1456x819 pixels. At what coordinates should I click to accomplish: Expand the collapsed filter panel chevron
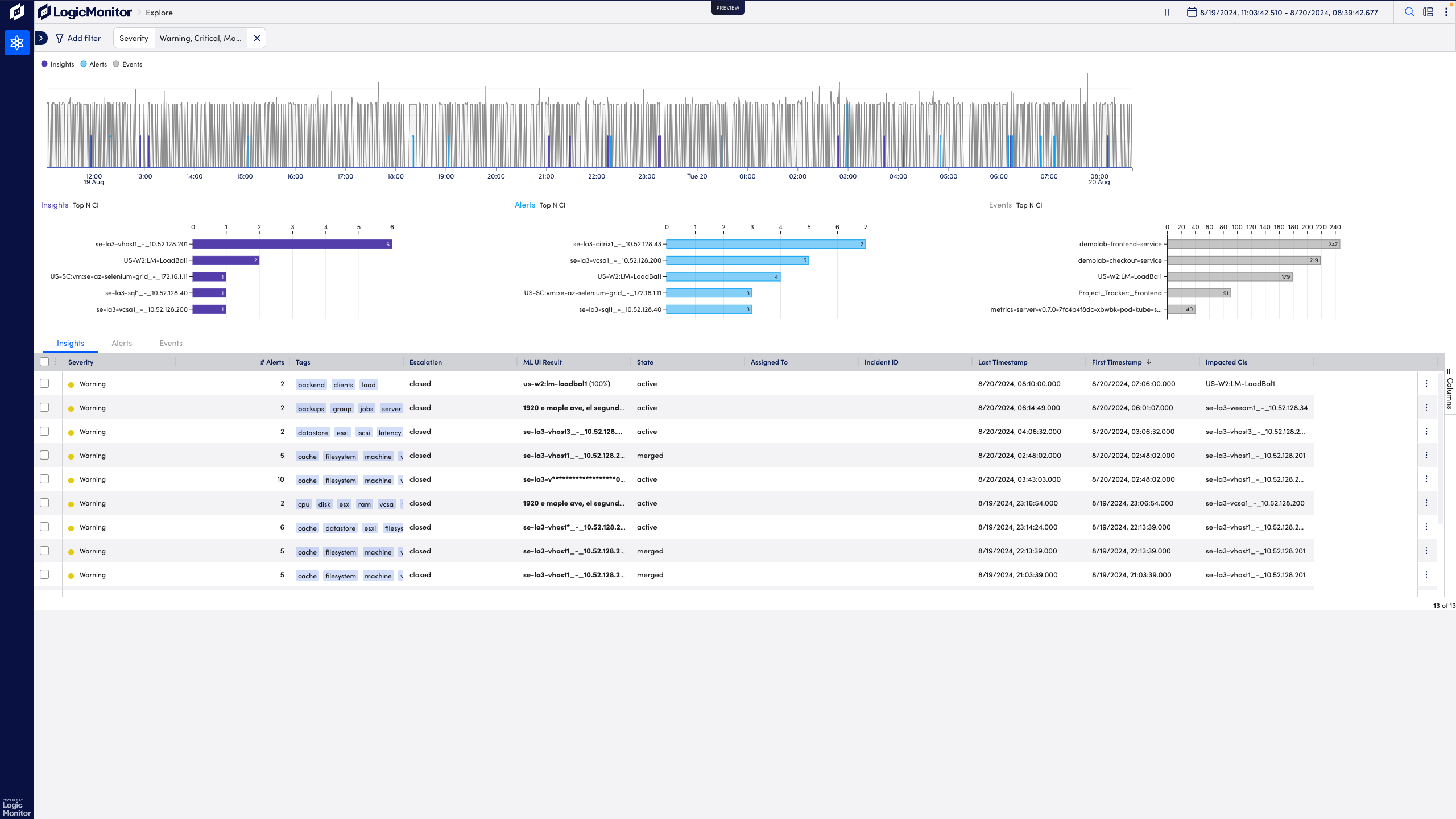pos(40,38)
